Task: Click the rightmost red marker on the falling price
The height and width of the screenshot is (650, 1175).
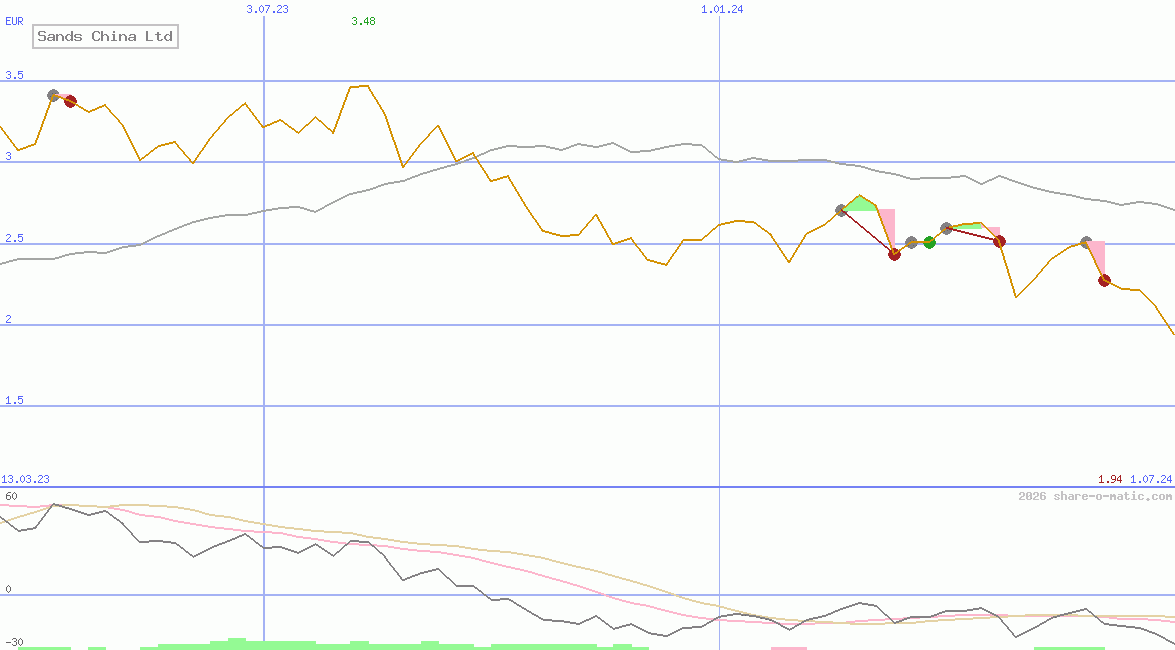Action: (1103, 280)
